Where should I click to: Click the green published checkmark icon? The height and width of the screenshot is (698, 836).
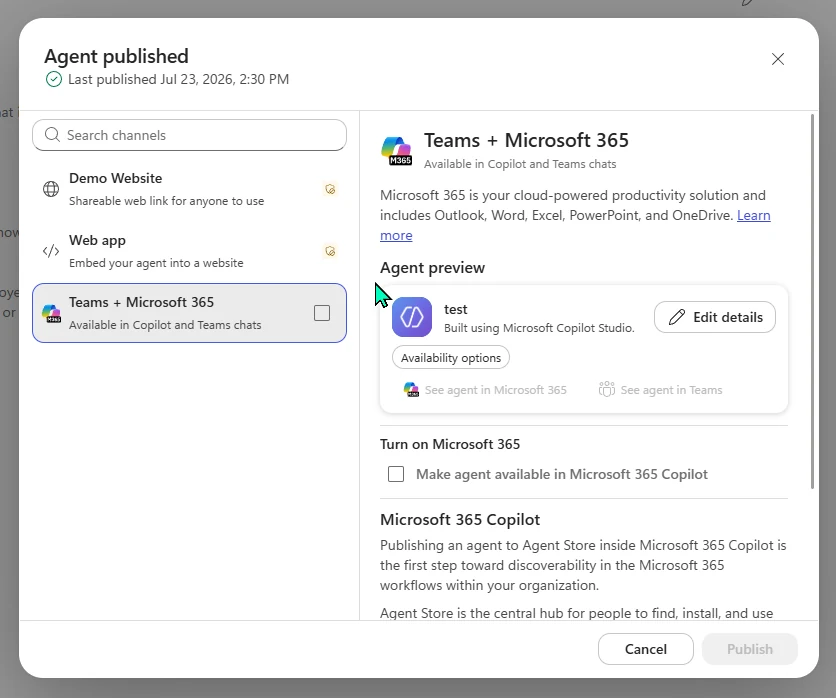pyautogui.click(x=54, y=79)
